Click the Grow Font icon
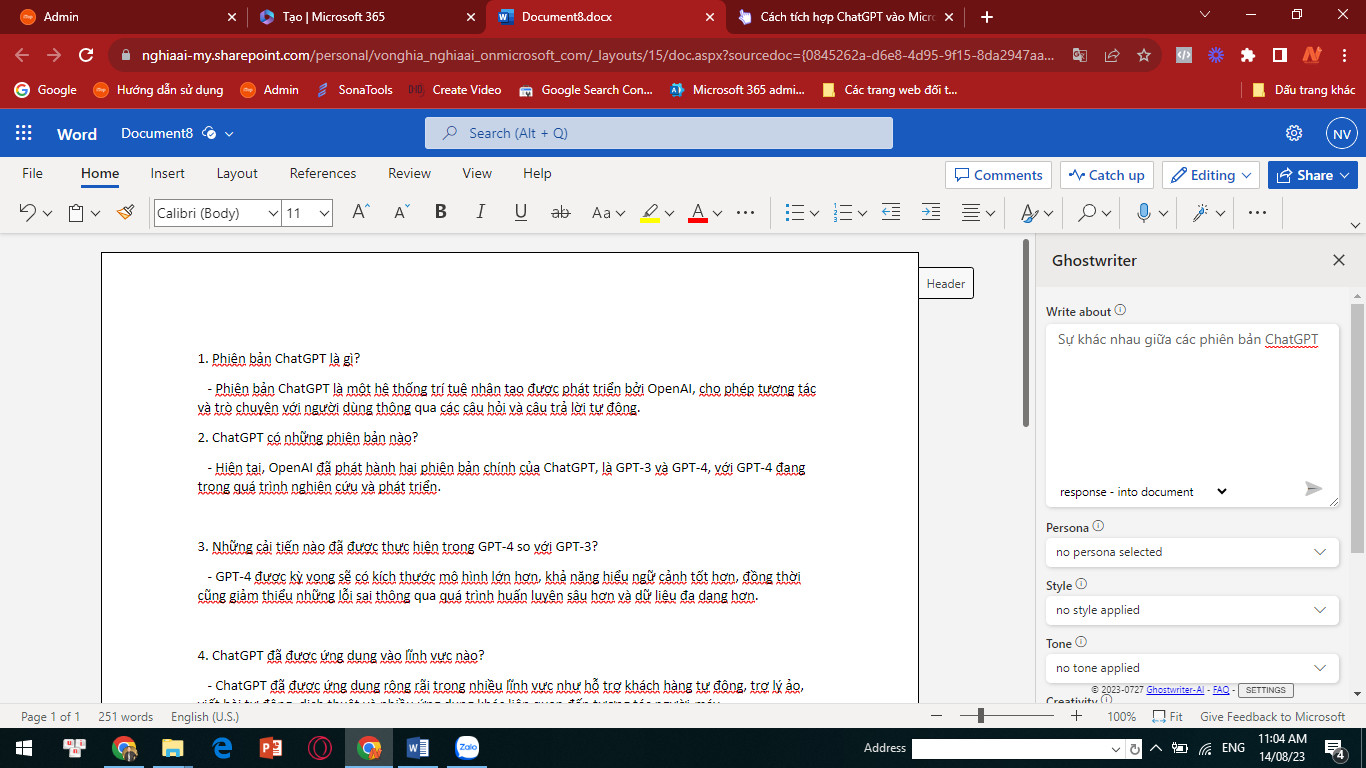 point(361,213)
